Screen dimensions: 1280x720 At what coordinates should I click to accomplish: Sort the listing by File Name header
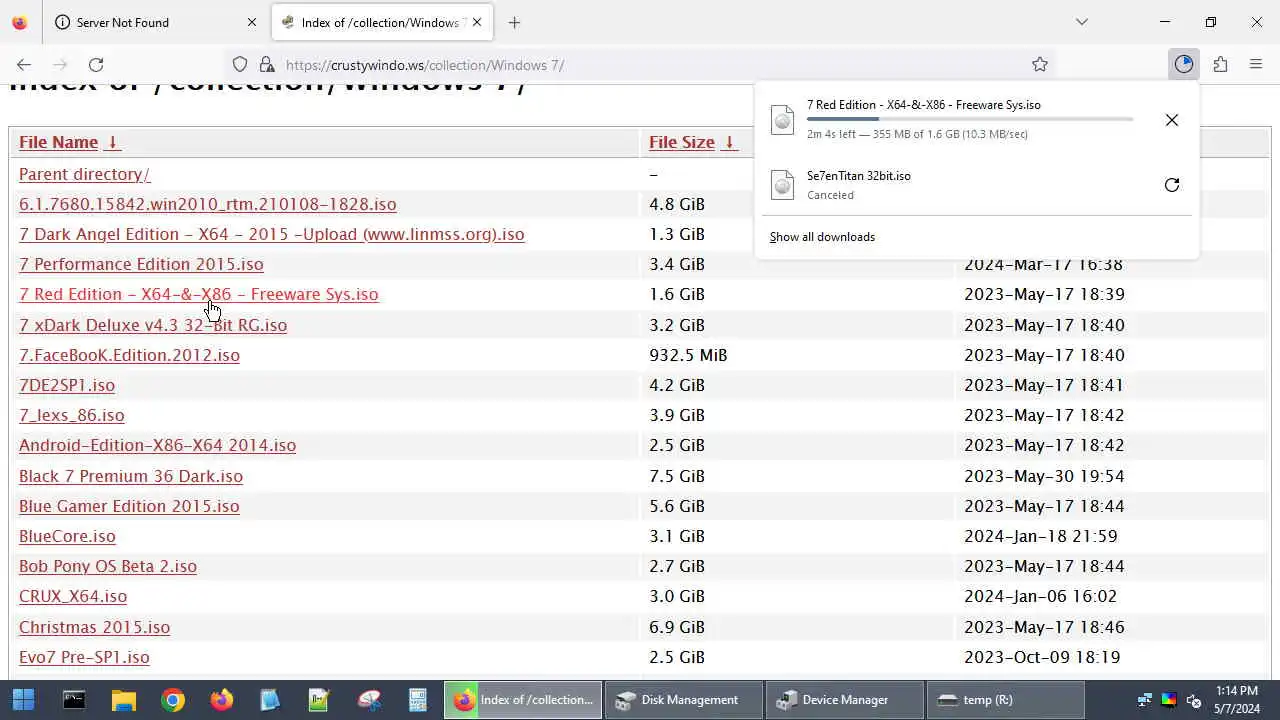tap(58, 142)
